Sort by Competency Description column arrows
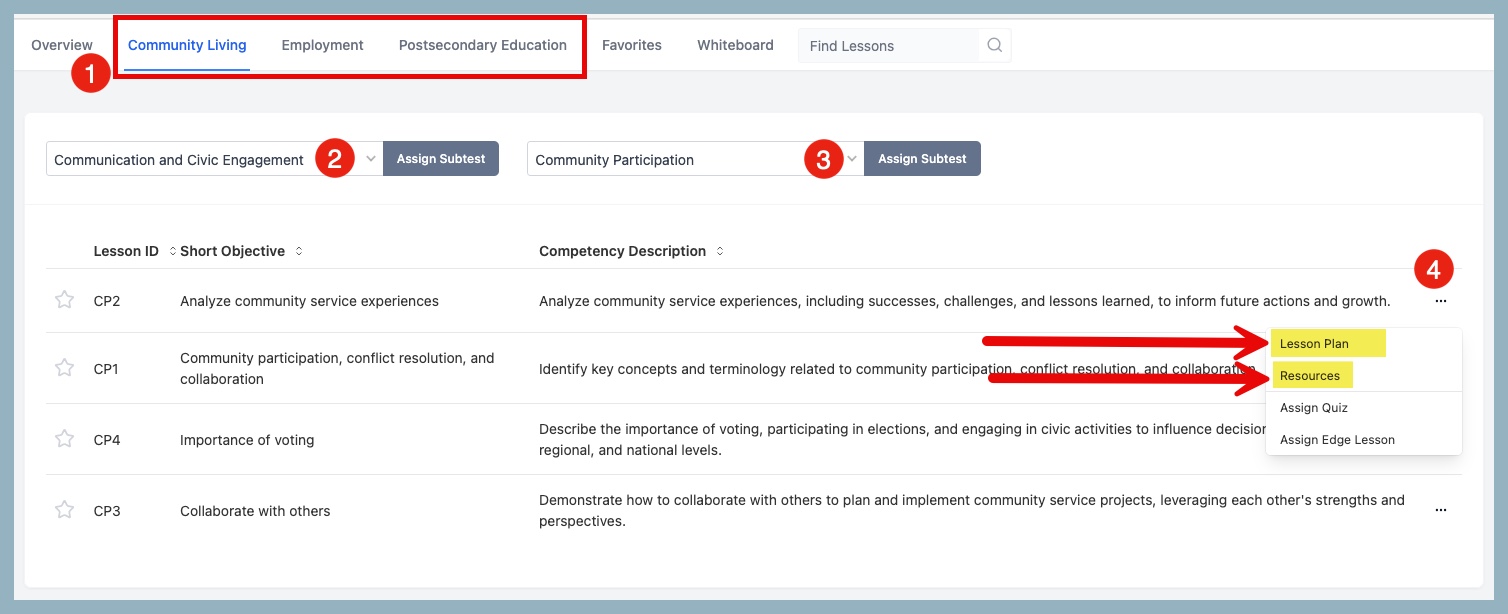Screen dimensions: 1508x614 pos(719,251)
